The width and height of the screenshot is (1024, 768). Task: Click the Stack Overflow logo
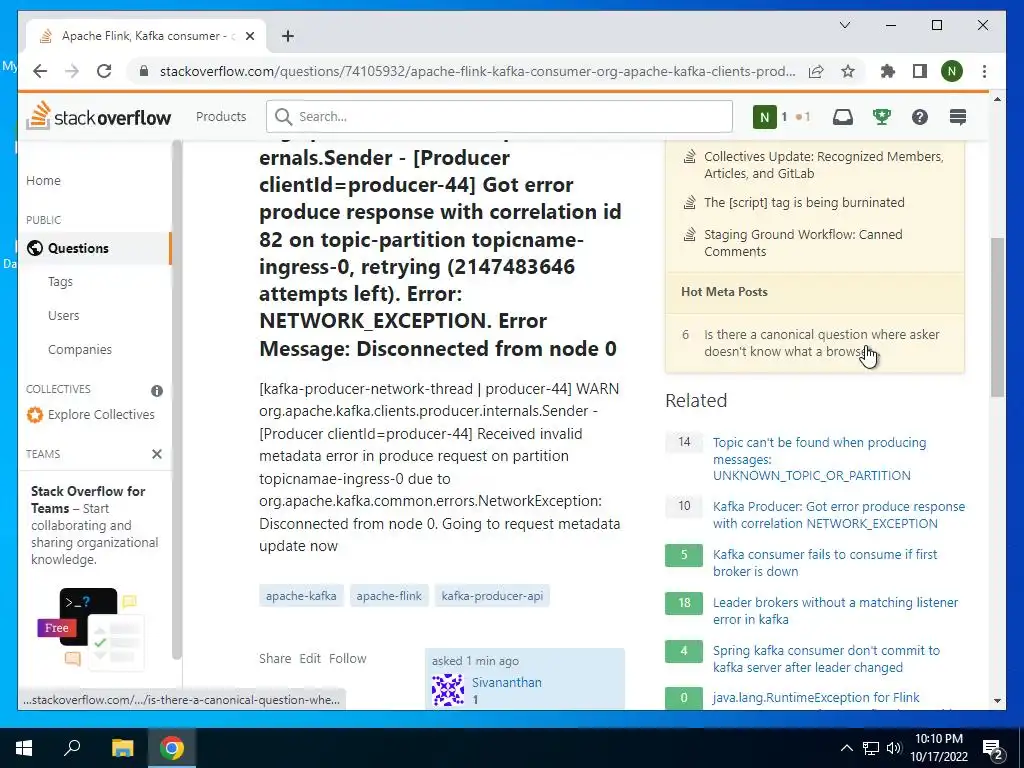(99, 116)
